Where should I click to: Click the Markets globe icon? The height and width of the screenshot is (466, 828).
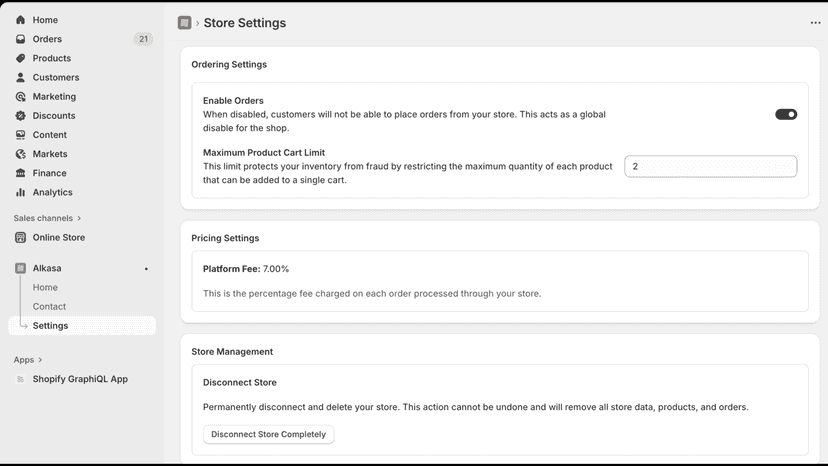pyautogui.click(x=21, y=154)
